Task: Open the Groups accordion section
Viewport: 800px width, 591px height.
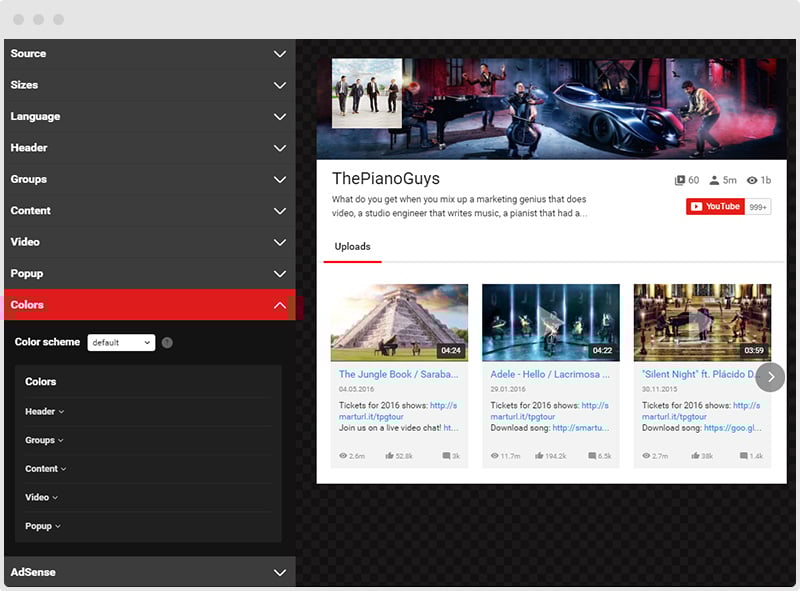Action: tap(149, 179)
